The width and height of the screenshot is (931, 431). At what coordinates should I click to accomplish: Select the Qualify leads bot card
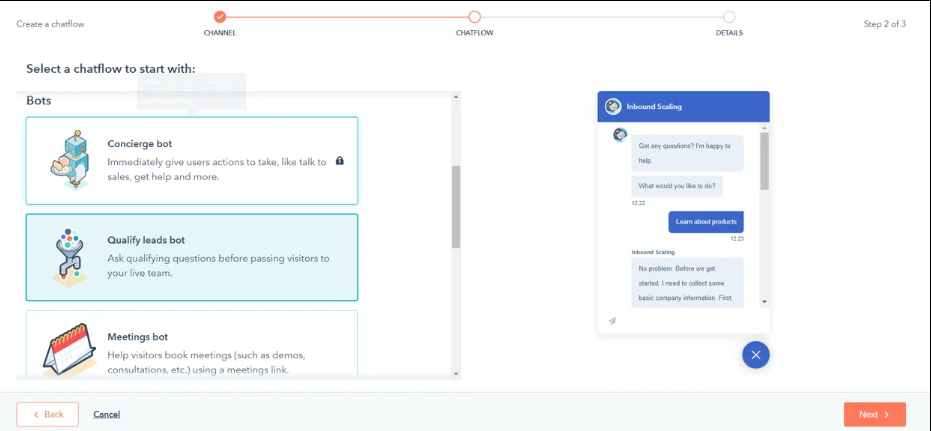click(x=192, y=257)
